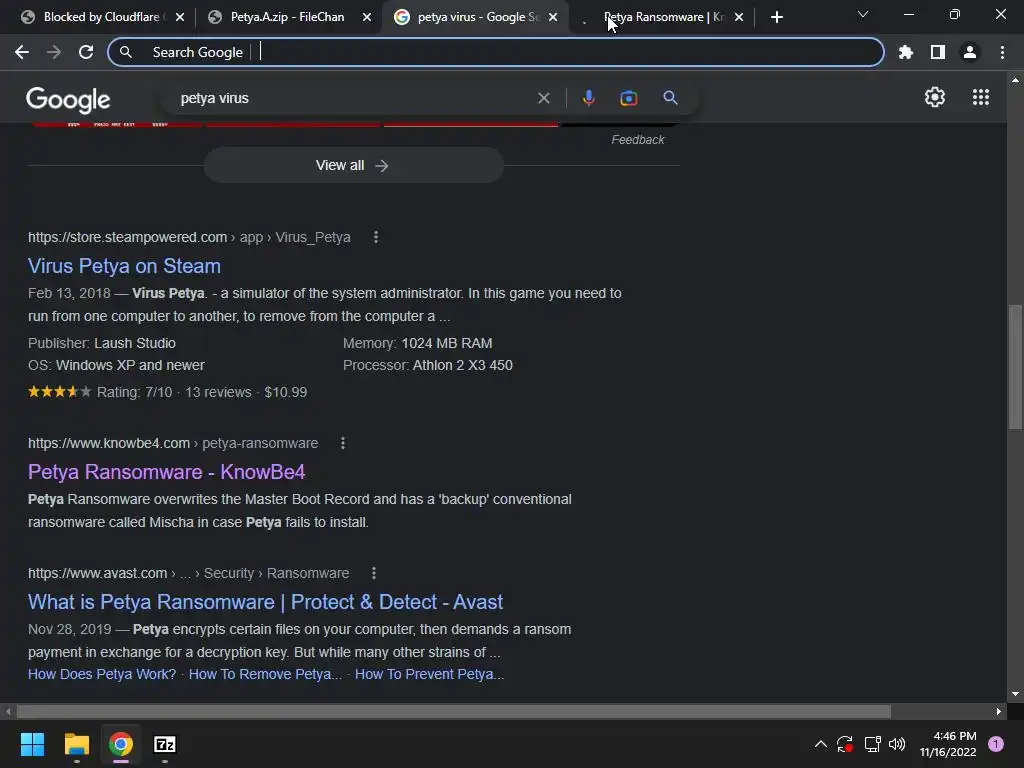The height and width of the screenshot is (768, 1024).
Task: Click the browser forward arrow
Action: pos(54,52)
